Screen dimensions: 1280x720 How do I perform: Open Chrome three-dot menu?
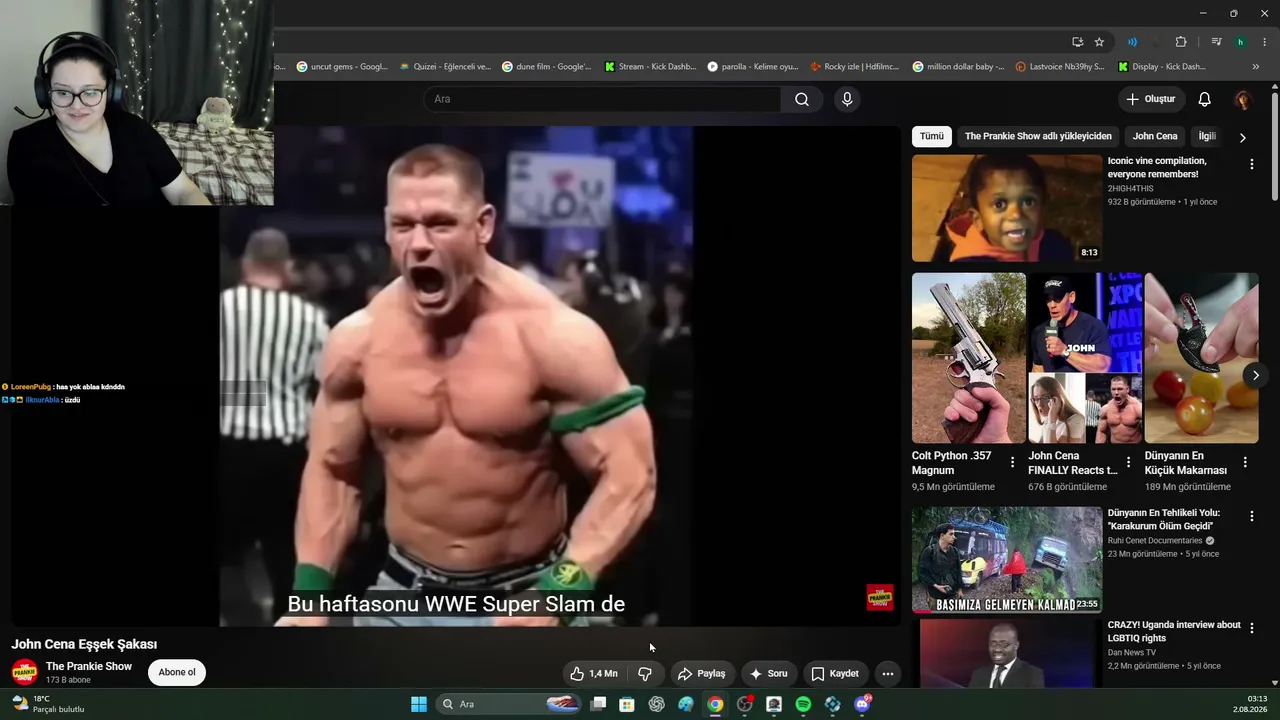click(1265, 42)
